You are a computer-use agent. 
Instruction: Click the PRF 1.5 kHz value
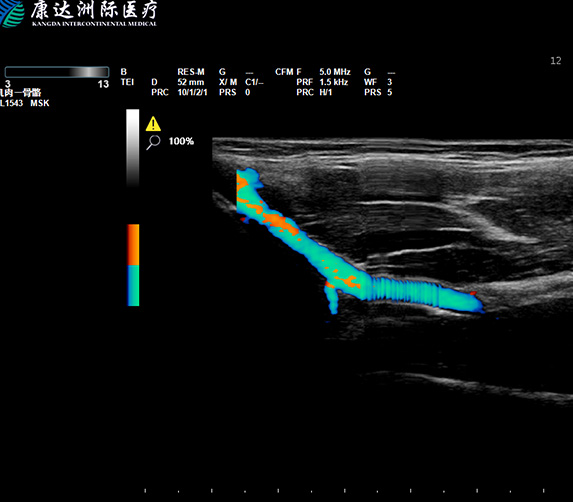[334, 82]
